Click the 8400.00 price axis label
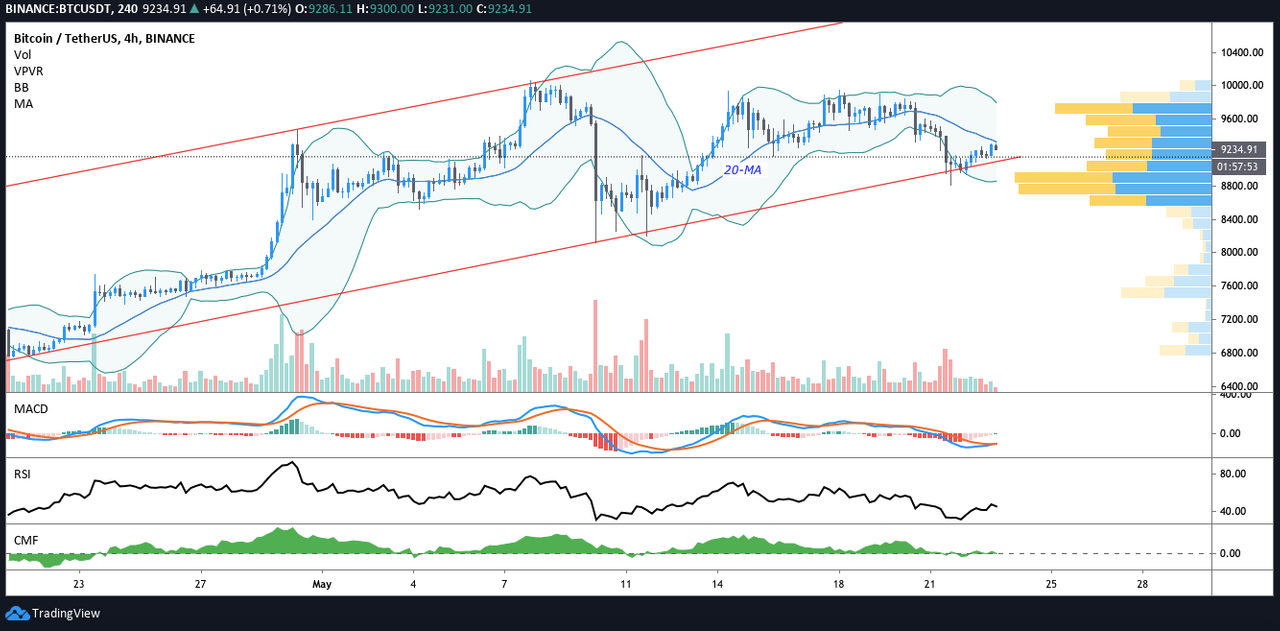This screenshot has height=631, width=1280. tap(1241, 219)
